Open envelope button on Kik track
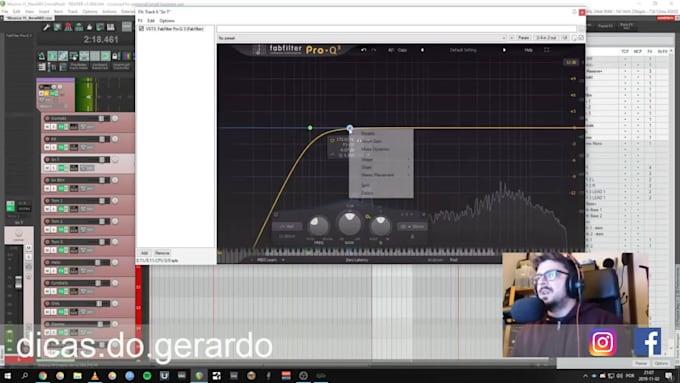 coord(74,147)
